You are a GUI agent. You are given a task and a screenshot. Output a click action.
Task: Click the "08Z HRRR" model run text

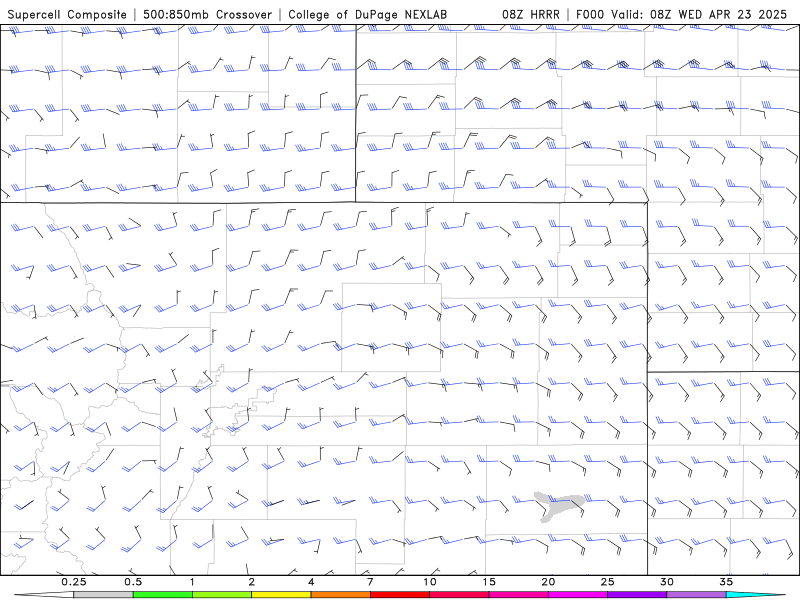tap(531, 14)
